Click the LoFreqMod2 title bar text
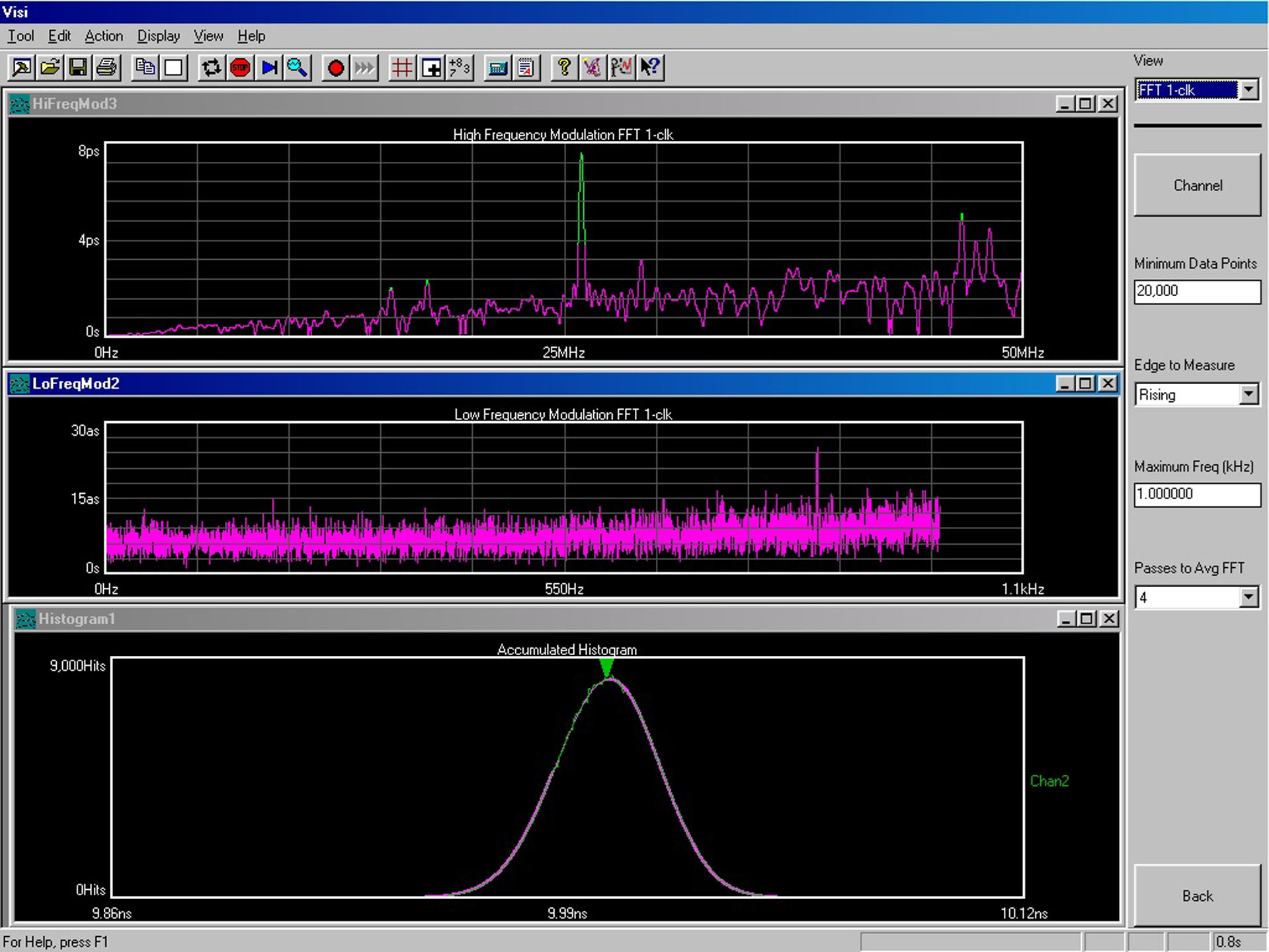 76,384
